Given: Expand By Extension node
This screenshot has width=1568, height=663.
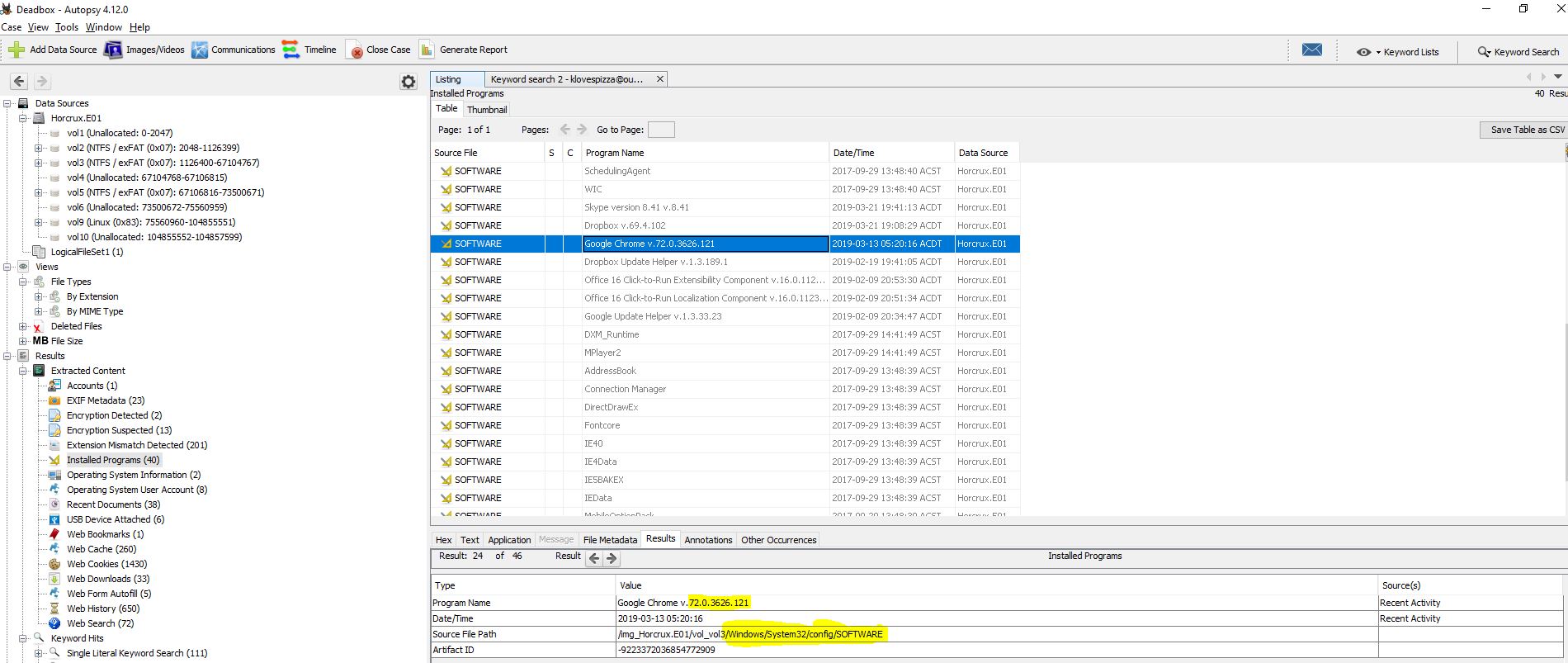Looking at the screenshot, I should [x=38, y=296].
